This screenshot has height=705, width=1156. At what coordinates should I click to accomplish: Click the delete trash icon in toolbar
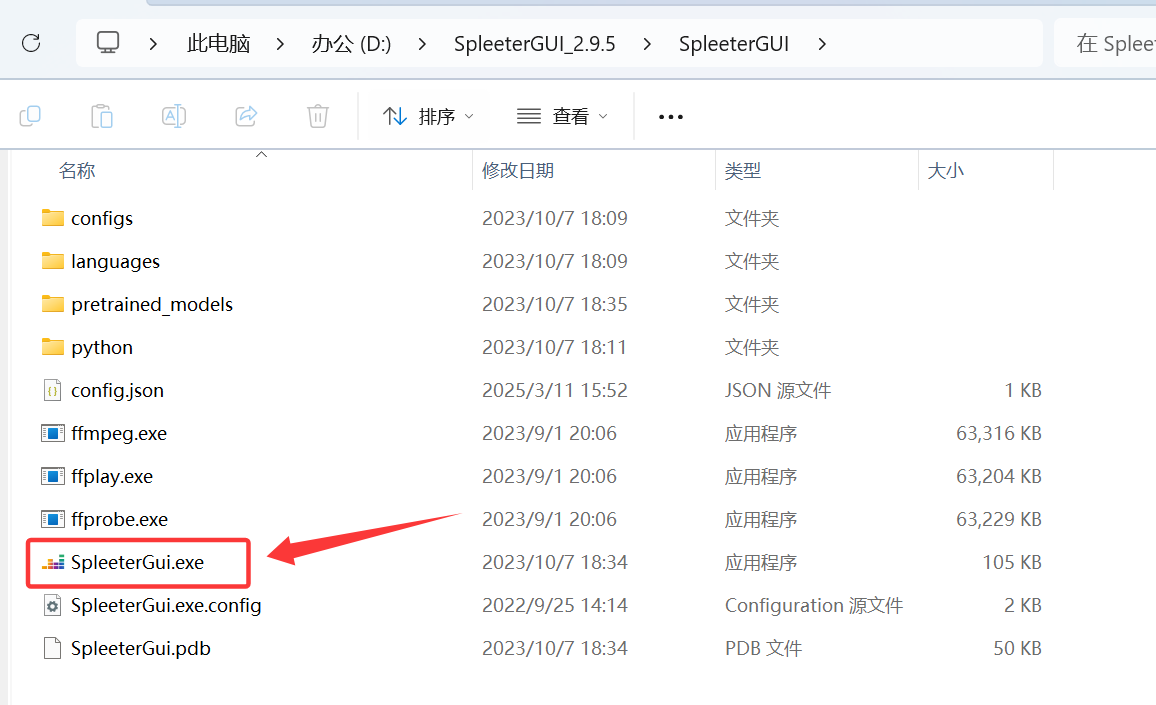coord(318,117)
